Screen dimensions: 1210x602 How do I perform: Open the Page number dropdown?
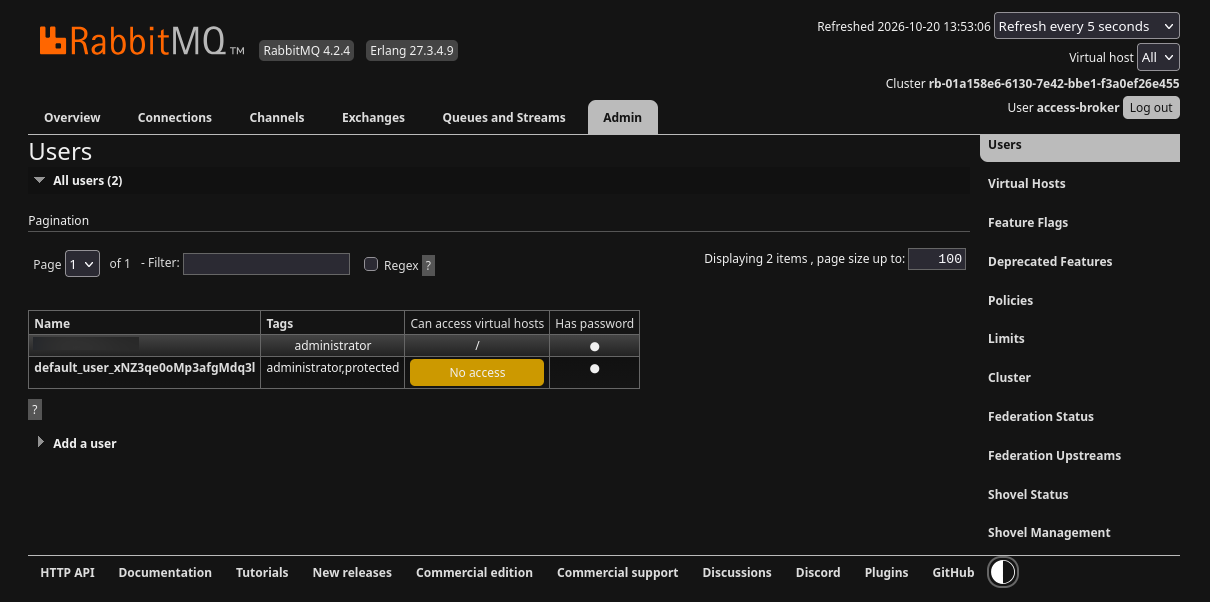[83, 264]
